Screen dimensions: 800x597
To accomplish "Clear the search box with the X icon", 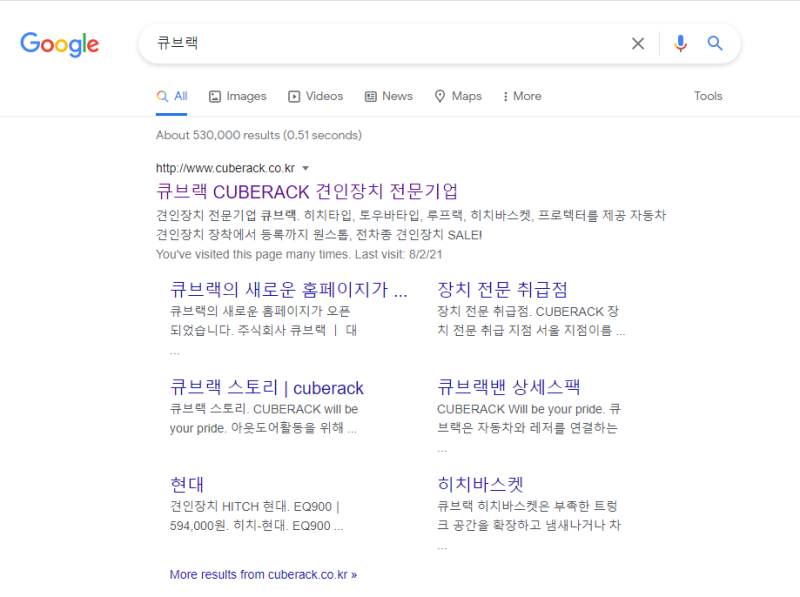I will 638,43.
